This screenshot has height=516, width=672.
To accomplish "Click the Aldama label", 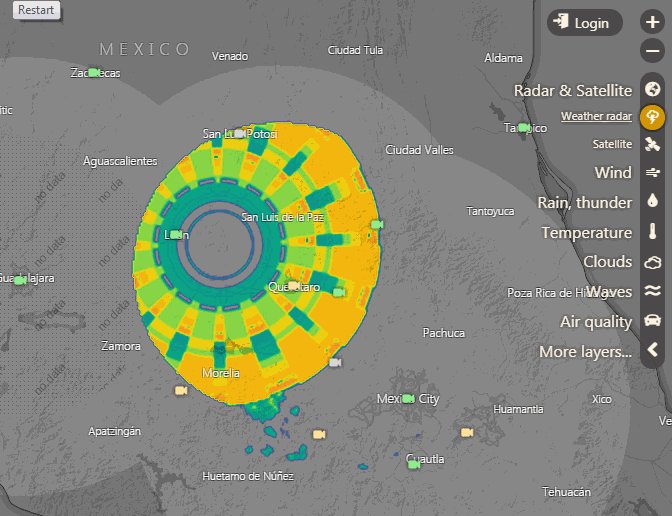I will pyautogui.click(x=503, y=58).
